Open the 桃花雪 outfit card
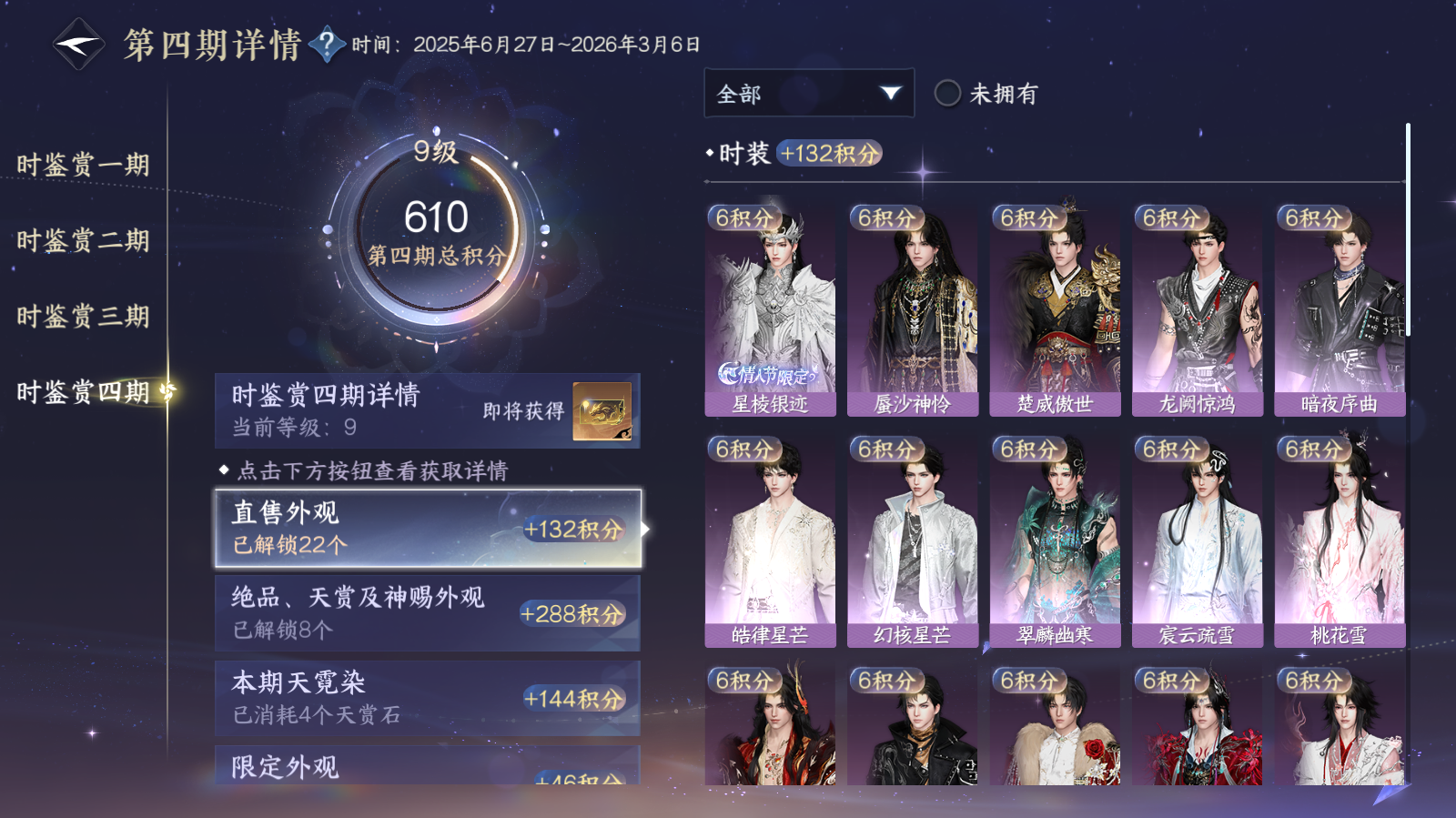1456x818 pixels. point(1340,540)
